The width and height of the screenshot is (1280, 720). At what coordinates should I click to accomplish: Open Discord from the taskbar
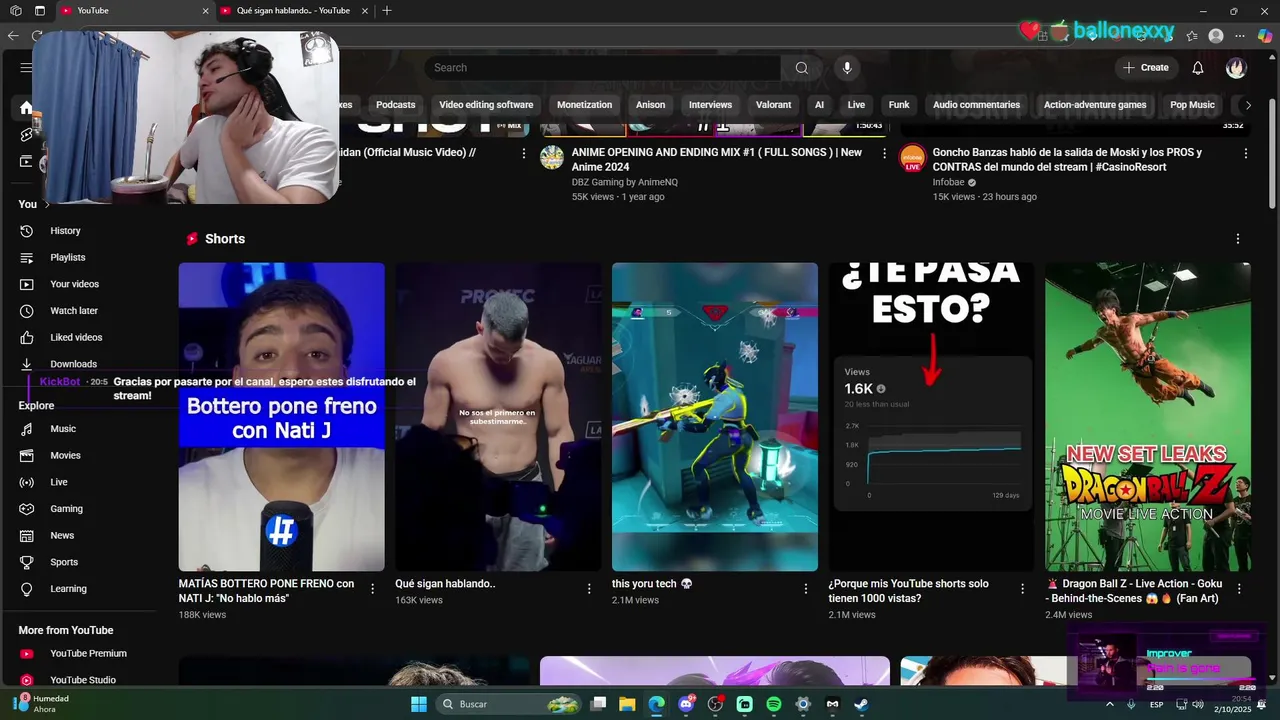click(x=687, y=704)
